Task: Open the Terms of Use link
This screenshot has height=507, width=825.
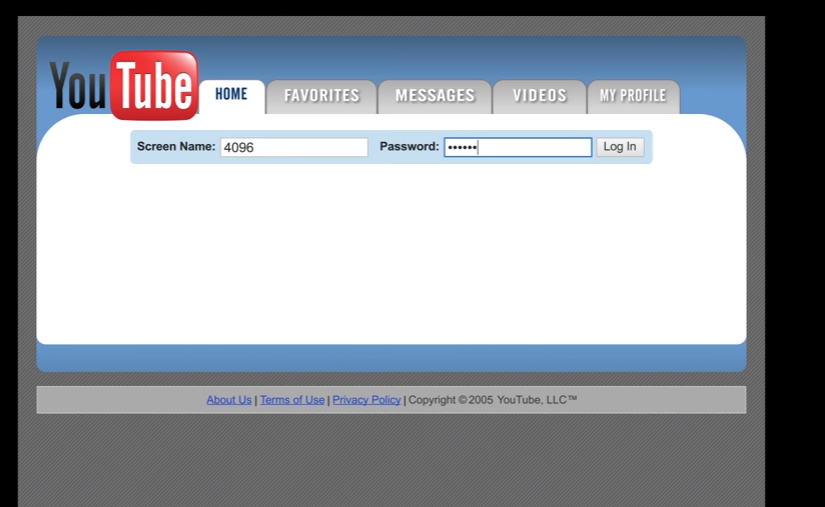Action: point(292,400)
